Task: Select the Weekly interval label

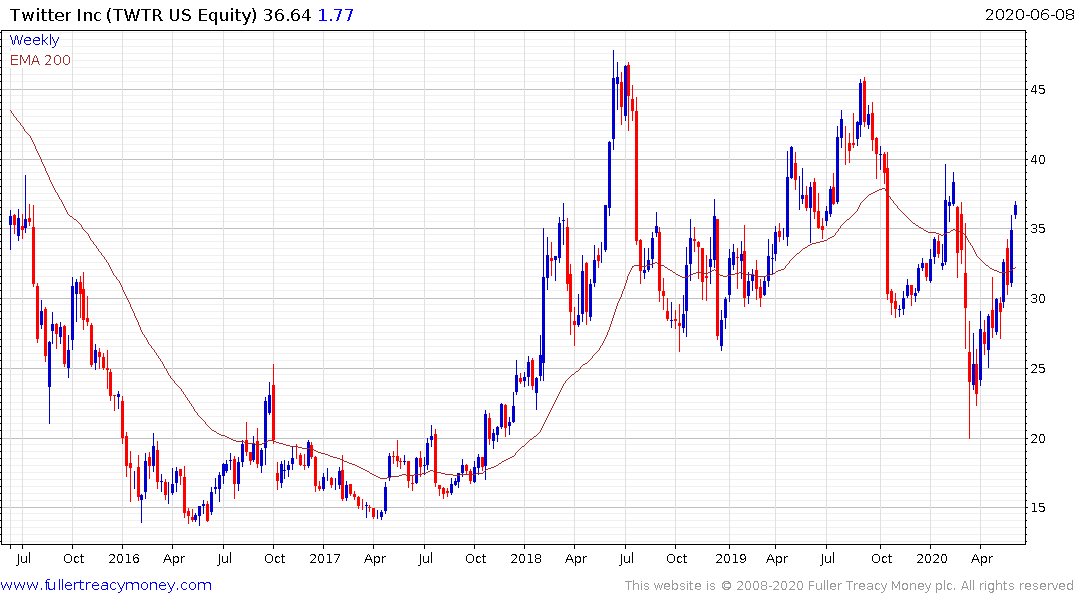Action: [34, 40]
